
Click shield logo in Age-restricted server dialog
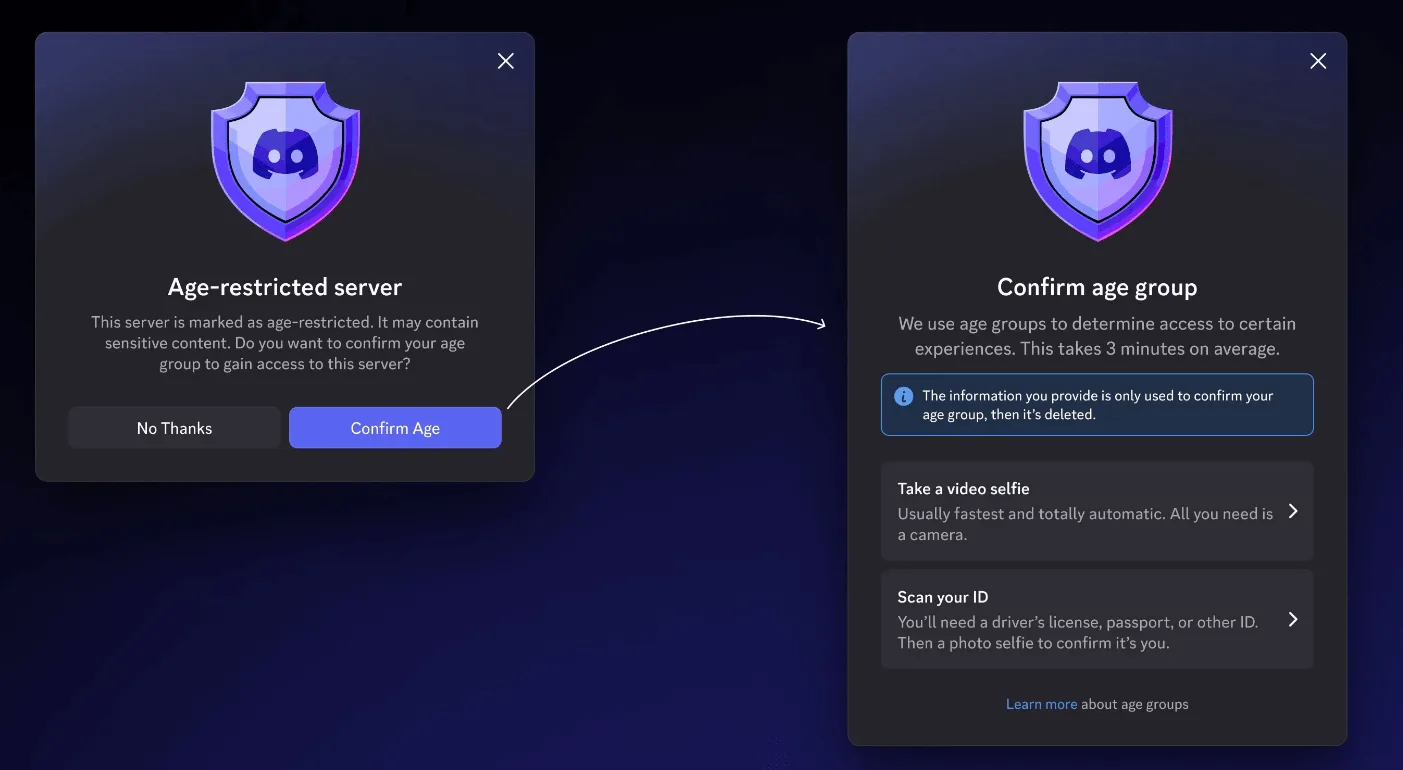pyautogui.click(x=285, y=160)
